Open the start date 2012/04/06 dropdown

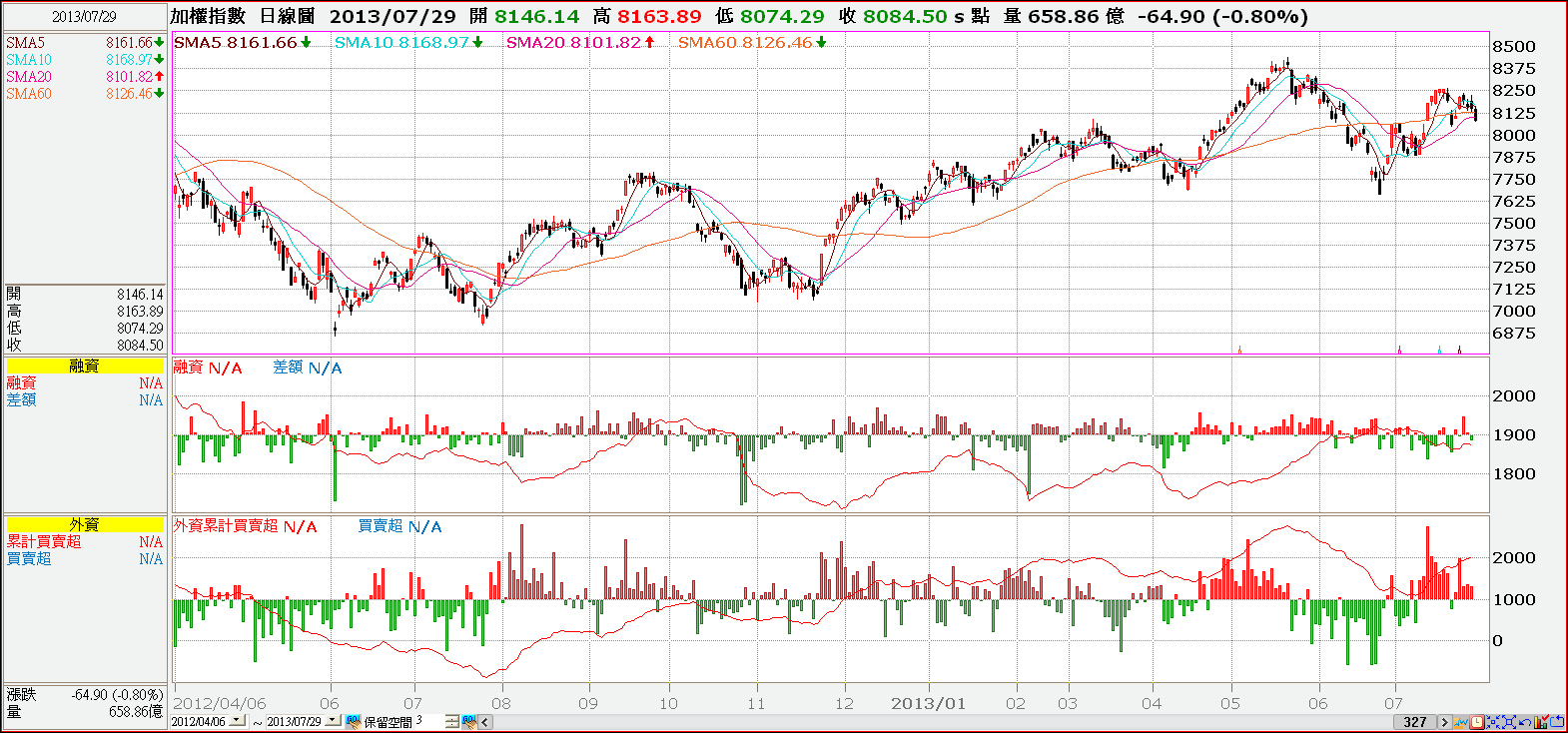237,720
